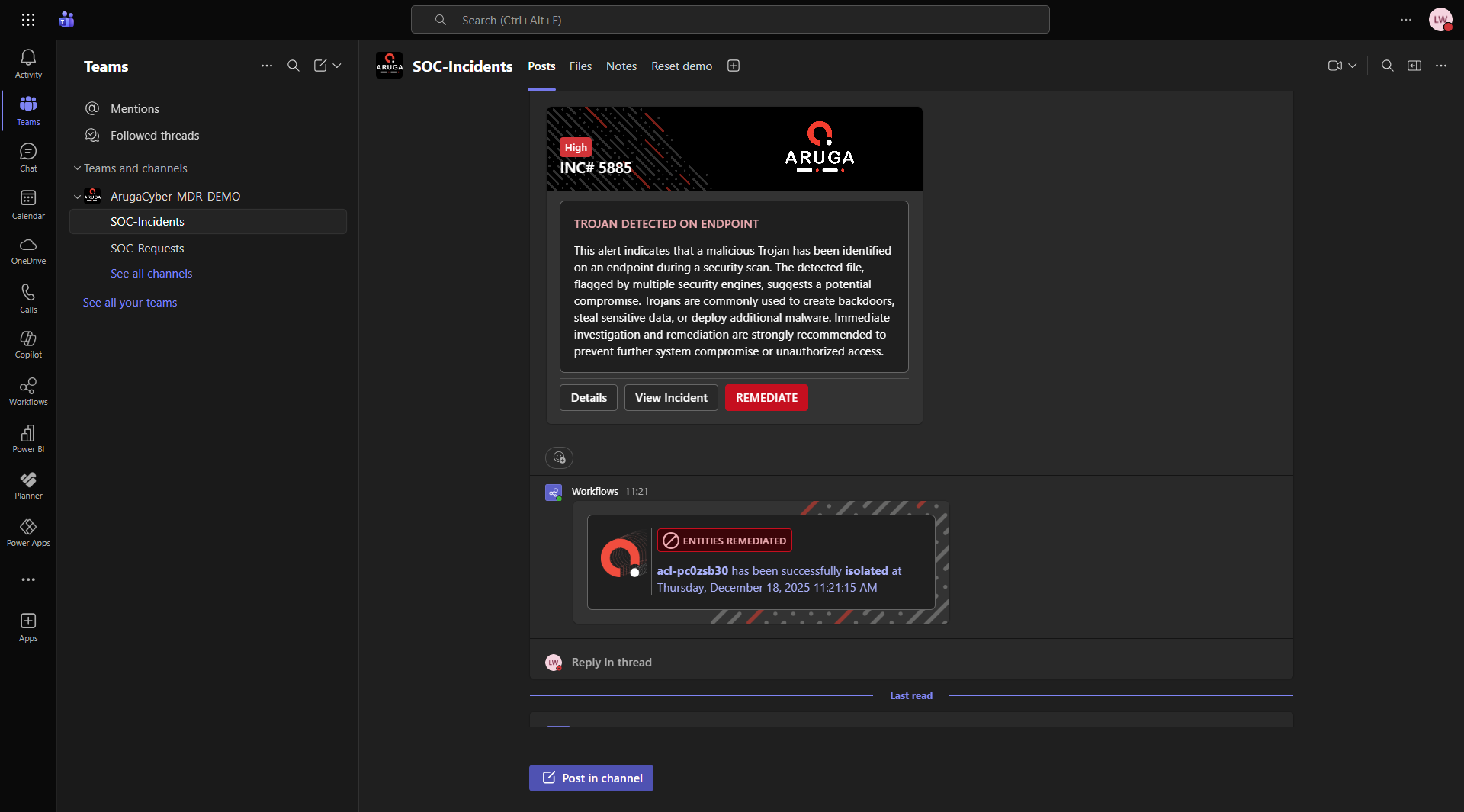1464x812 pixels.
Task: Click View Incident button
Action: click(x=671, y=398)
